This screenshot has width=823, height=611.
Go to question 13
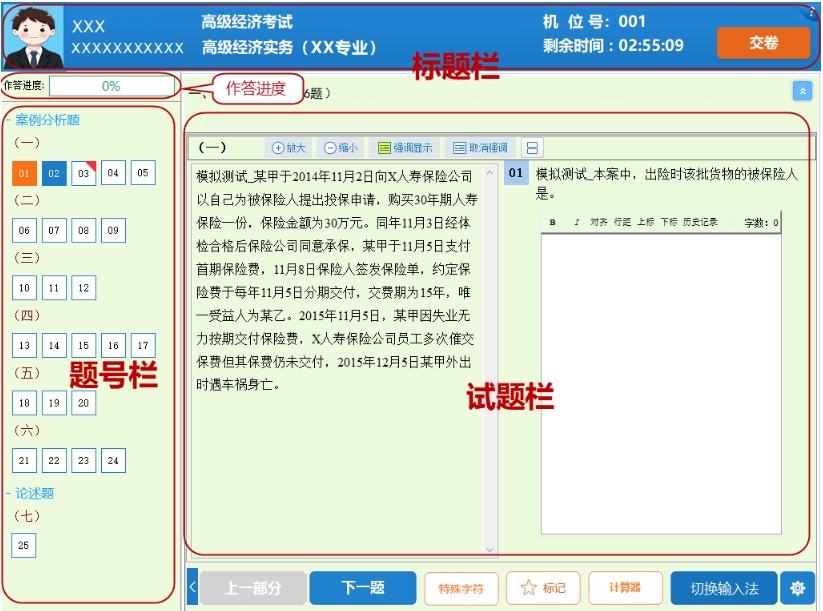click(x=24, y=345)
